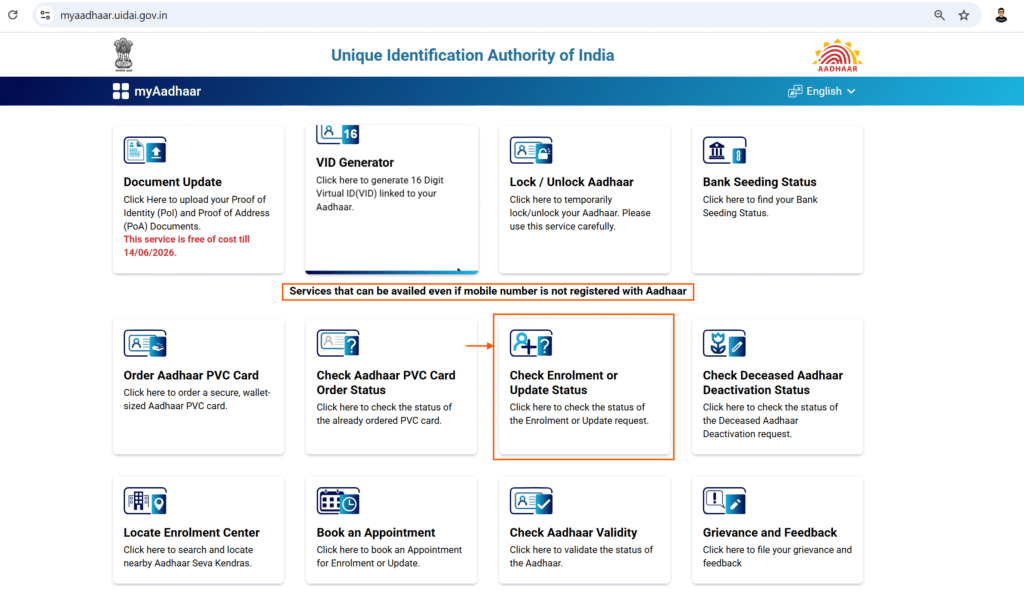
Task: Reload the page using browser refresh
Action: click(13, 15)
